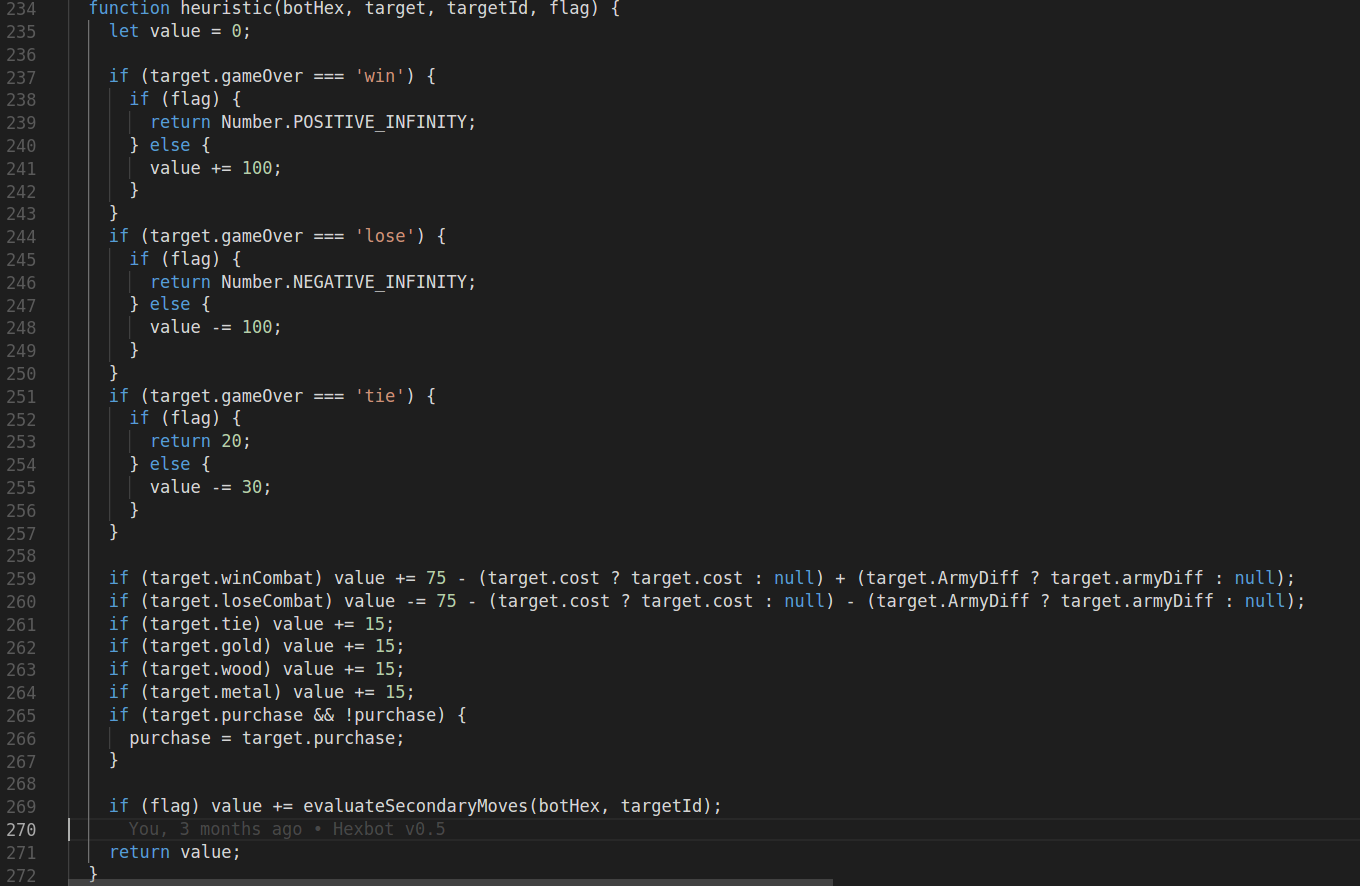Screen dimensions: 1360x886
Task: Click line number 272 in the gutter
Action: 21,875
